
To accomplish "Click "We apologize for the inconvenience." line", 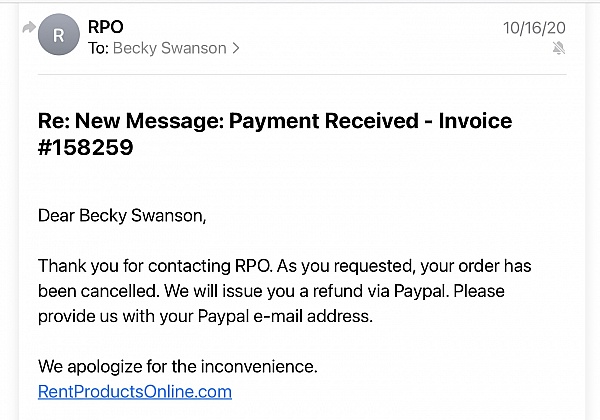I will pyautogui.click(x=178, y=366).
